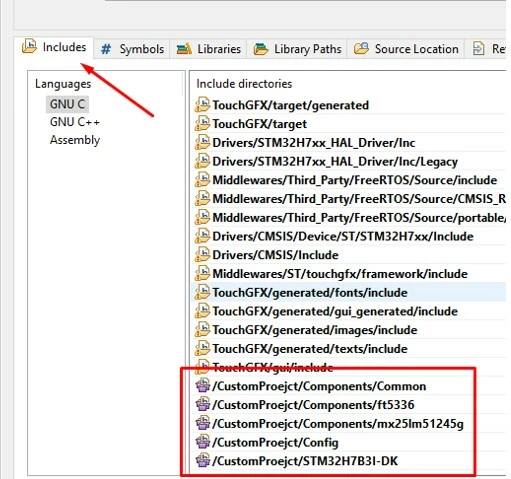Select the TouchGFX/target include directory
The height and width of the screenshot is (479, 511).
coord(349,124)
